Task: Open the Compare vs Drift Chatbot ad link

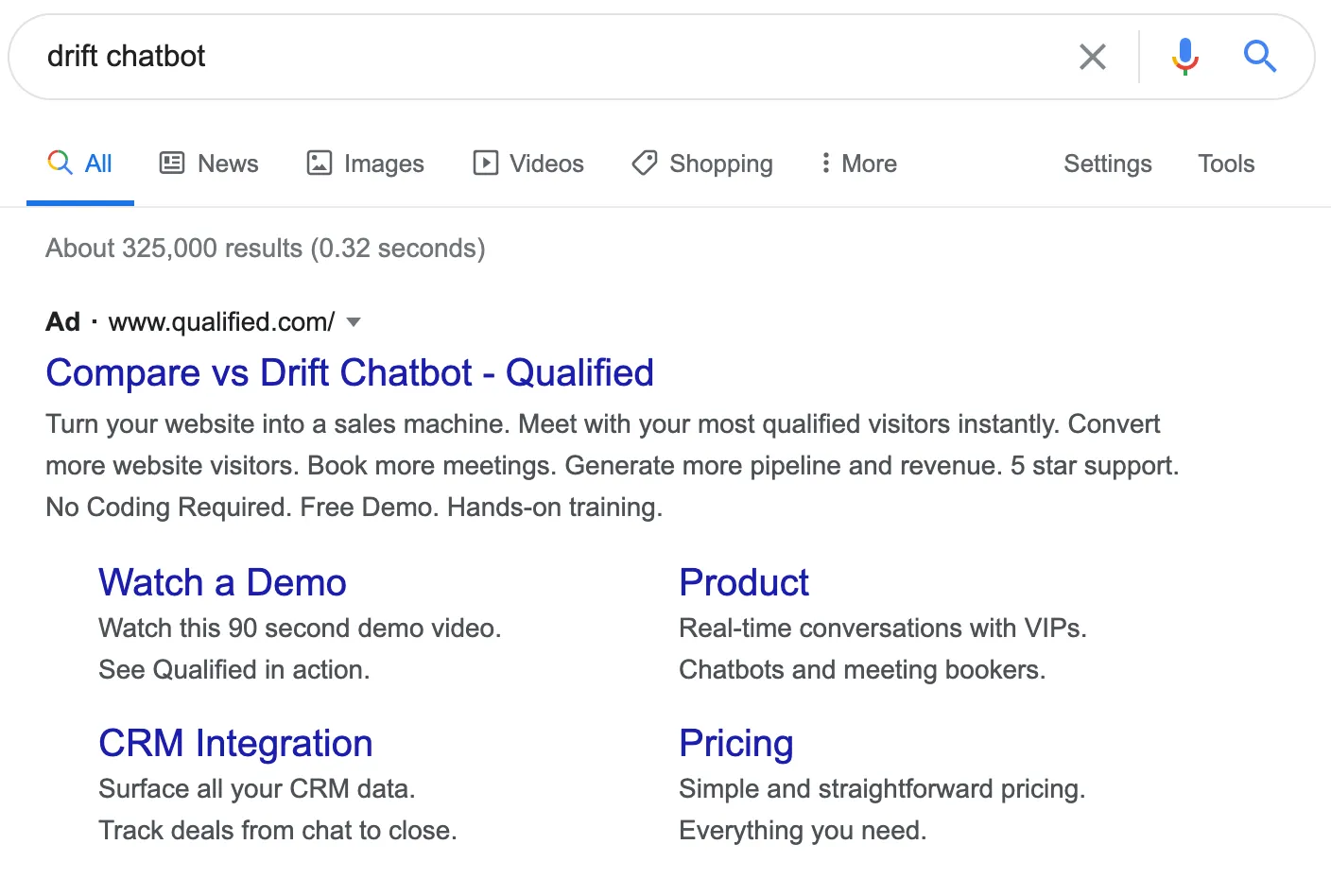Action: [x=349, y=372]
